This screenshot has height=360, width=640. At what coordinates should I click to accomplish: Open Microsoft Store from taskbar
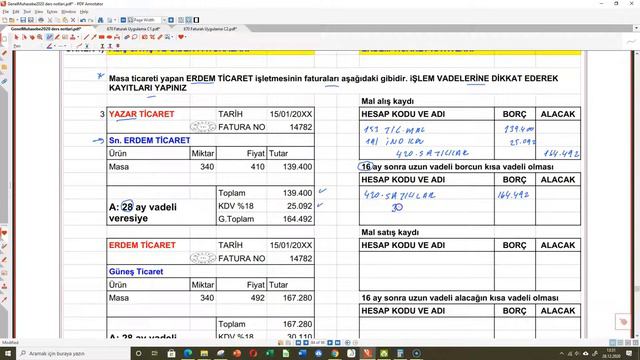pos(171,353)
